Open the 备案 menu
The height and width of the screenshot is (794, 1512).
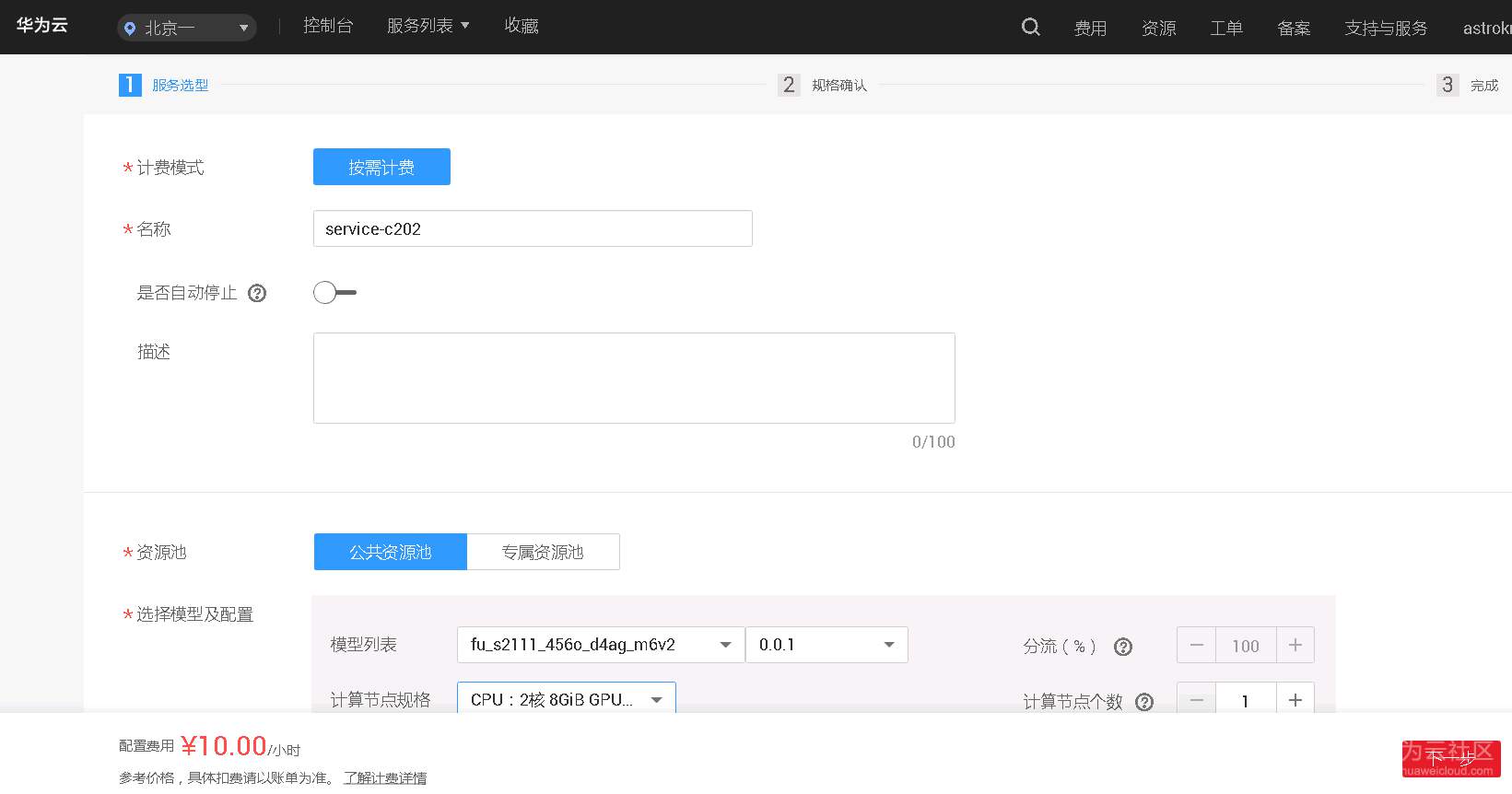coord(1294,29)
